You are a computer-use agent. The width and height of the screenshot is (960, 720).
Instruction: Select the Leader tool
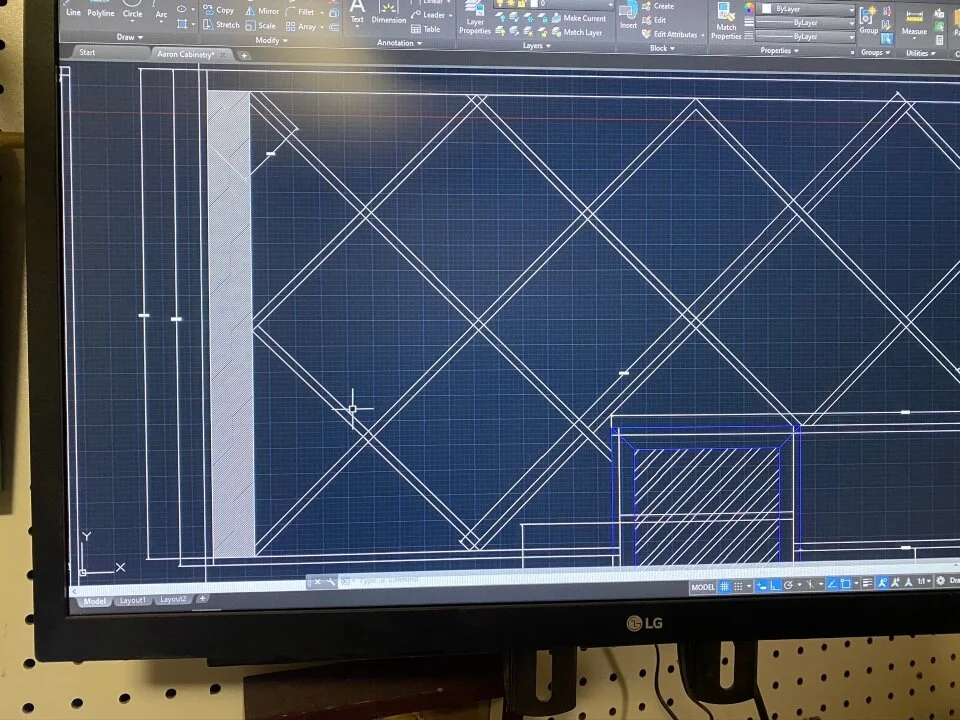[x=428, y=15]
